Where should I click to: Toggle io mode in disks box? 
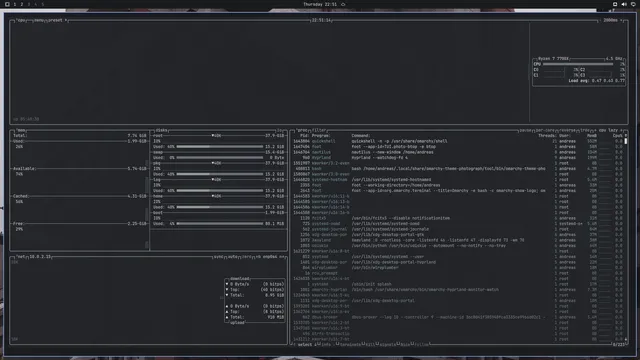pyautogui.click(x=280, y=130)
